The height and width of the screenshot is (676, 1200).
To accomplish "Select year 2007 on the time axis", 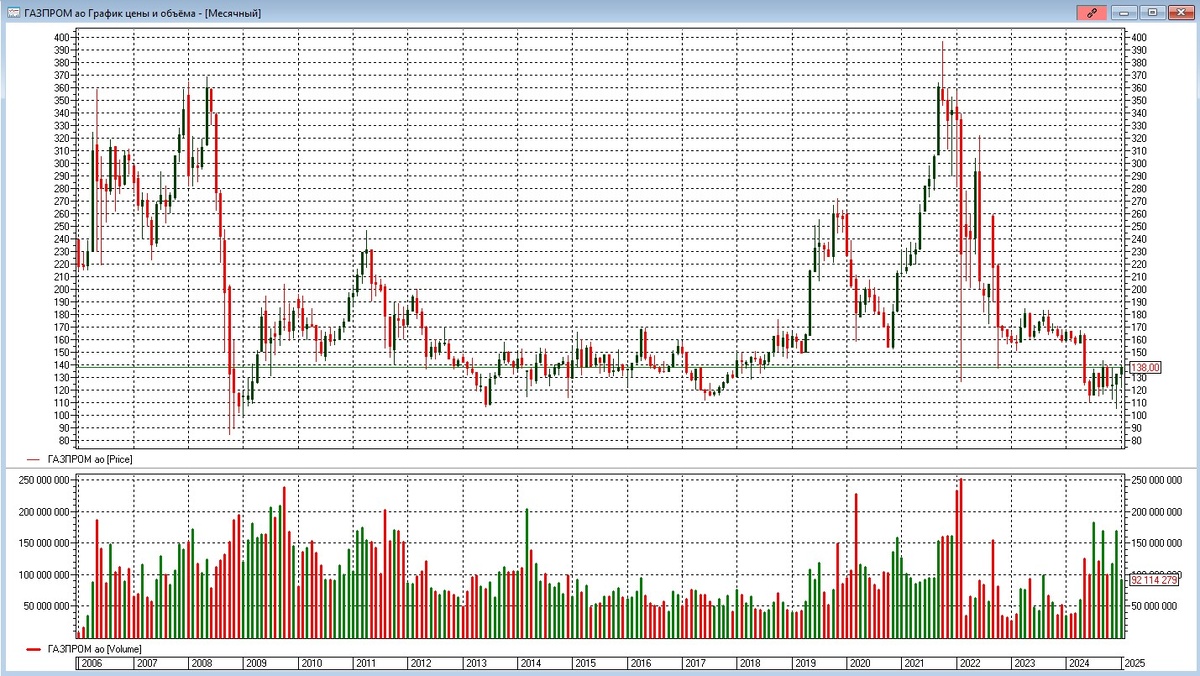I will click(146, 663).
